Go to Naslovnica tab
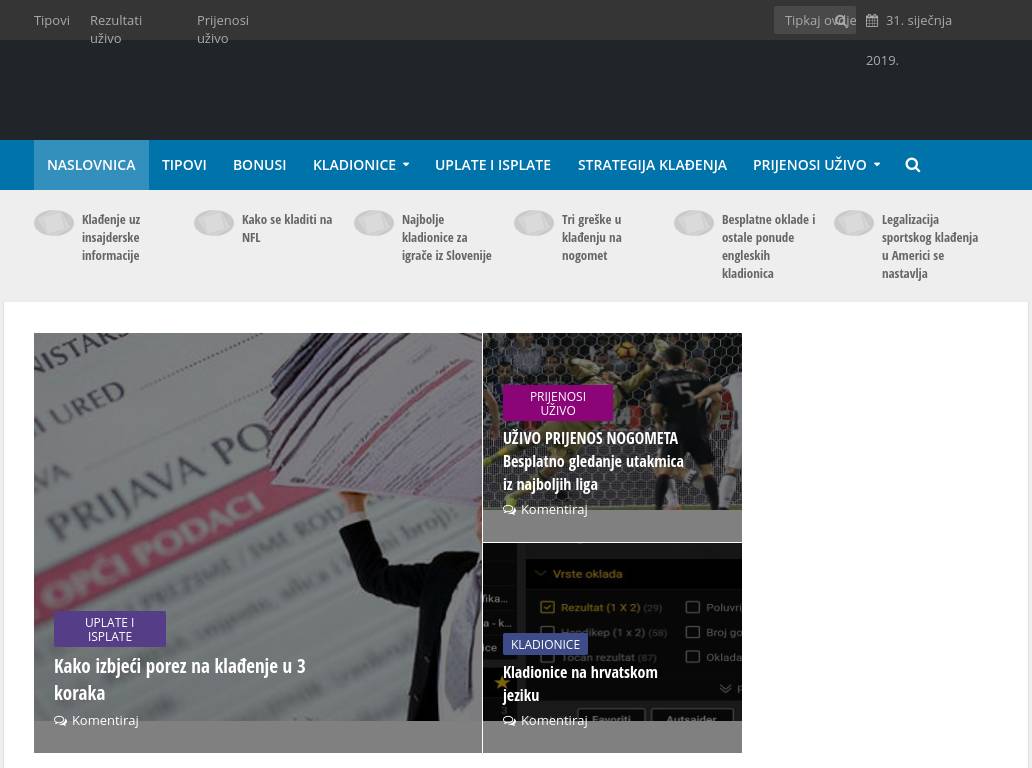This screenshot has height=768, width=1032. tap(91, 165)
